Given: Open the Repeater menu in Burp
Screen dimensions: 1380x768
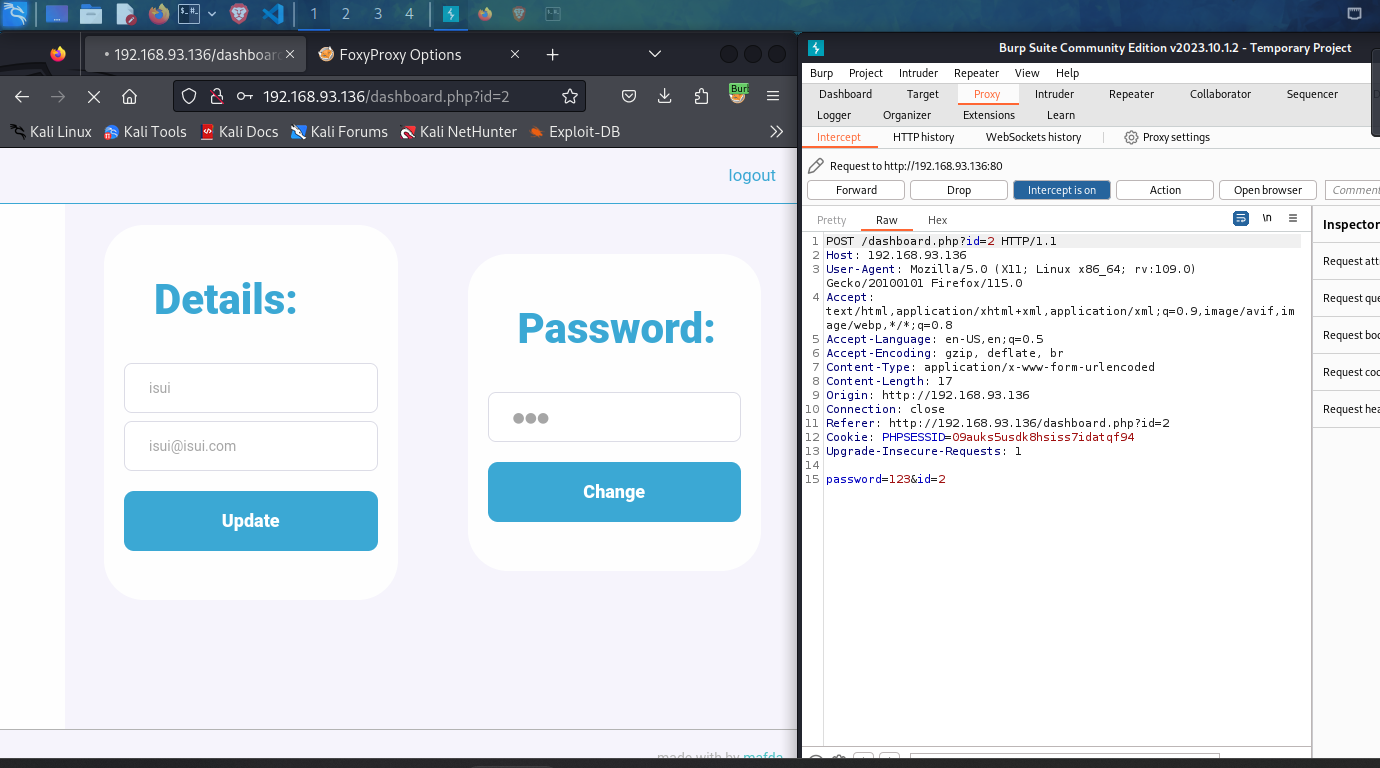Looking at the screenshot, I should click(x=976, y=73).
